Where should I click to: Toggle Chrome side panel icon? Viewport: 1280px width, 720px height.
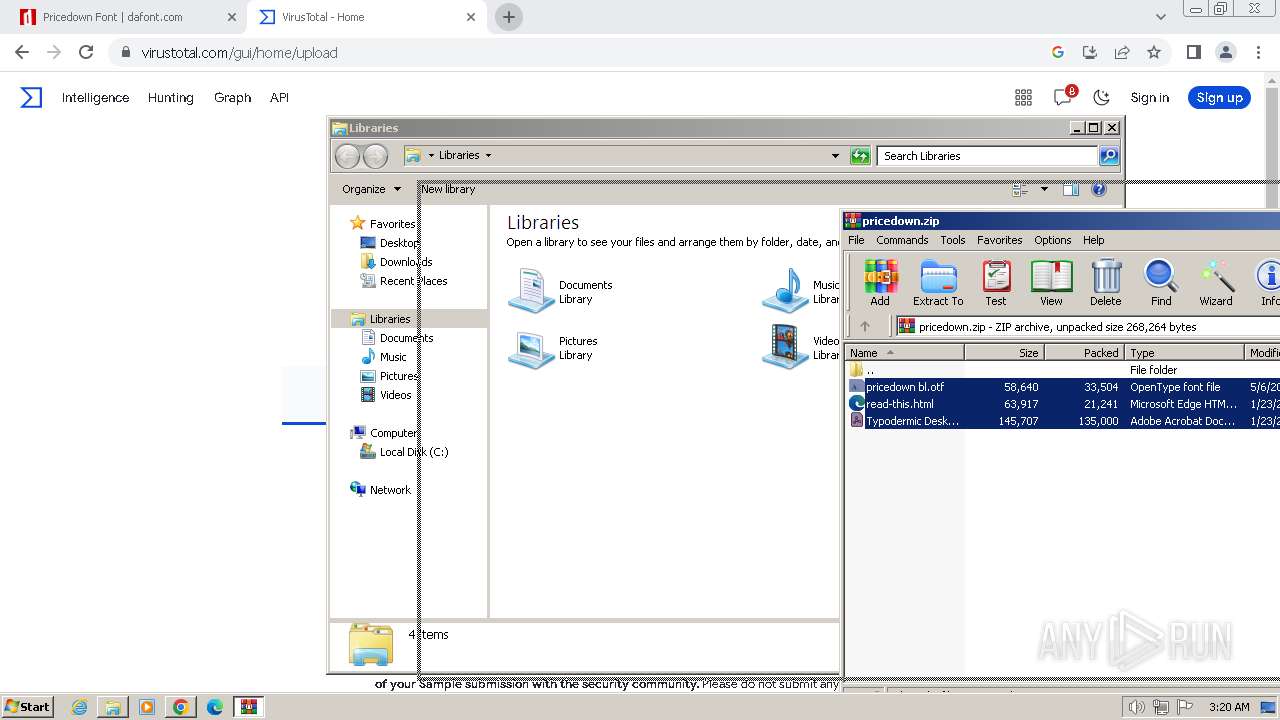coord(1193,52)
